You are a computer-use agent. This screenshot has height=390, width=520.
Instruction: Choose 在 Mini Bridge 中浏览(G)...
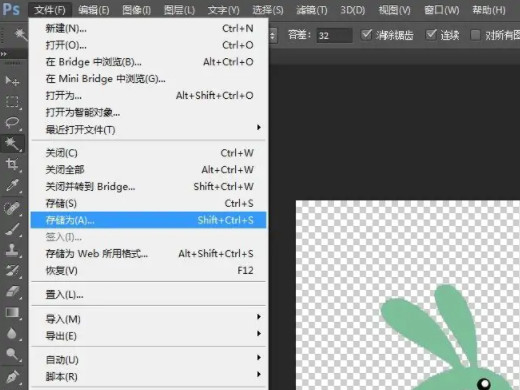pos(148,79)
